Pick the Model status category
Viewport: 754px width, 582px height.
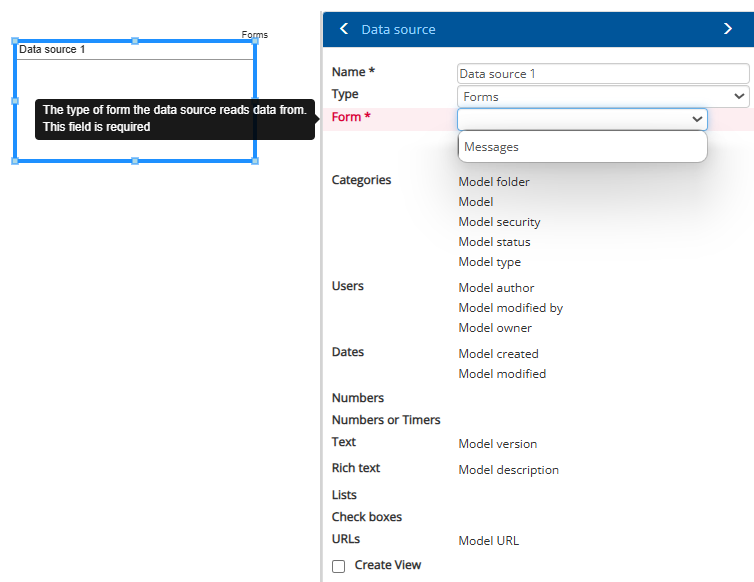click(494, 242)
